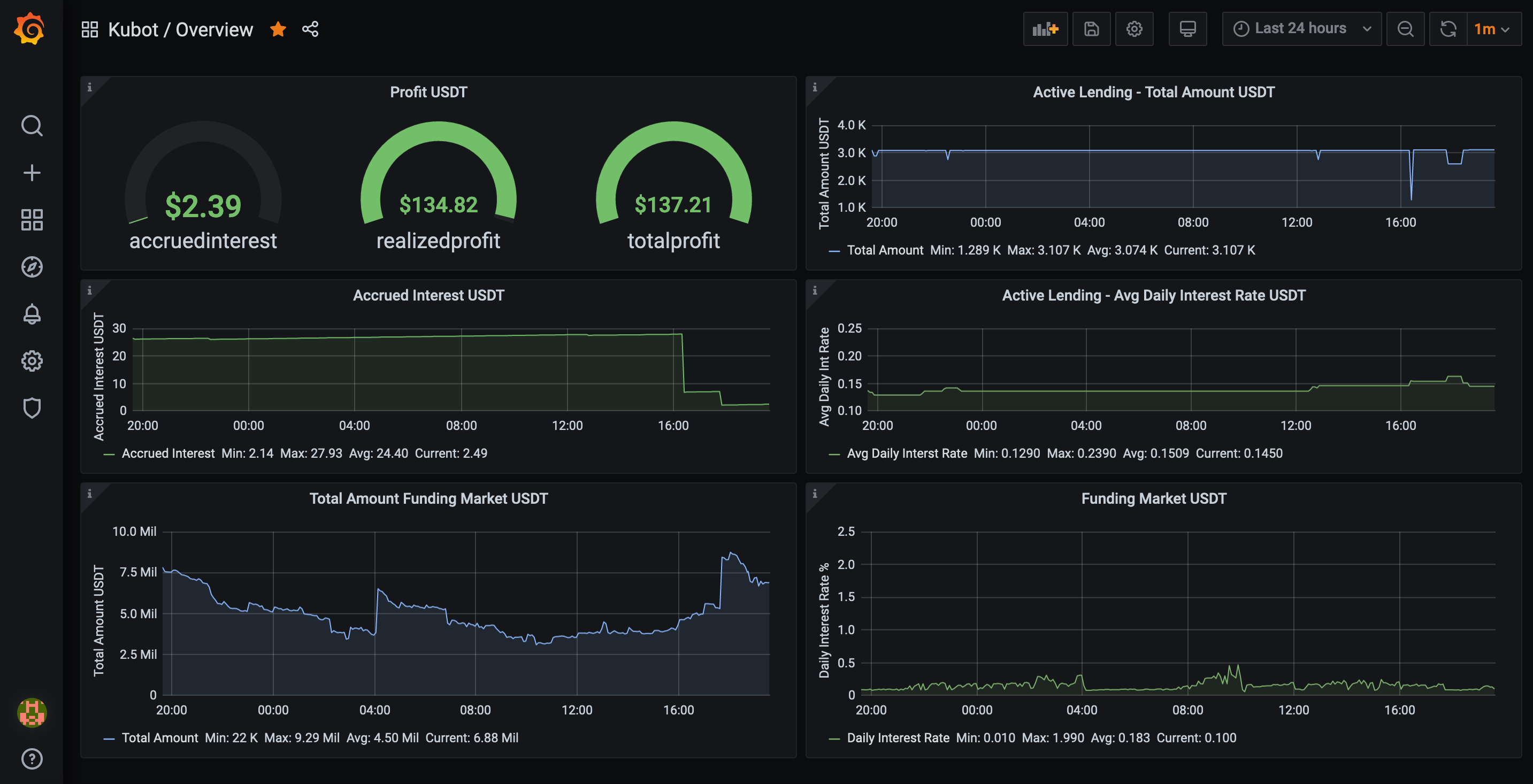
Task: Toggle the Daily Interest Rate legend series
Action: pyautogui.click(x=898, y=737)
